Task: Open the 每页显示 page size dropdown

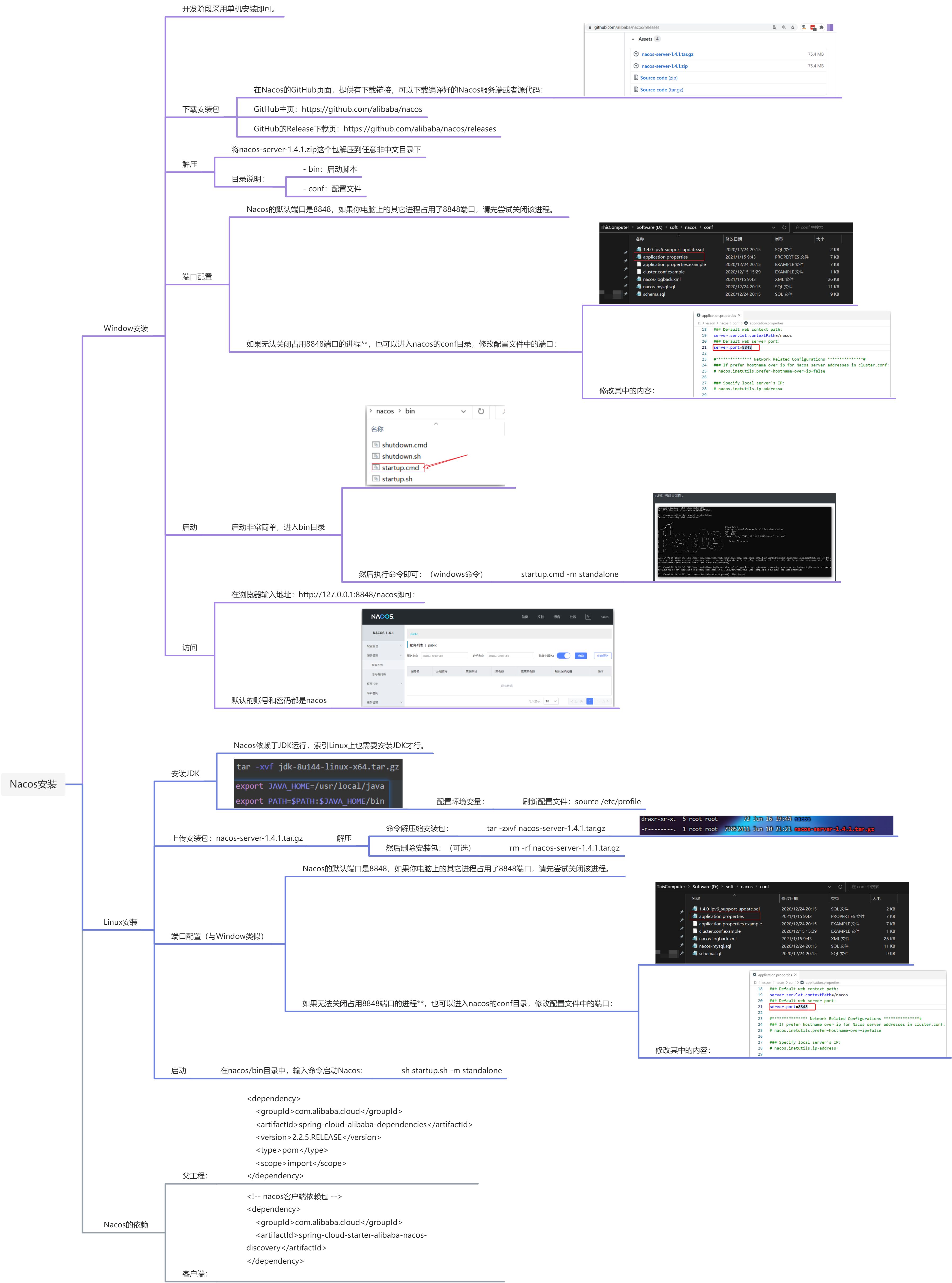Action: 551,701
